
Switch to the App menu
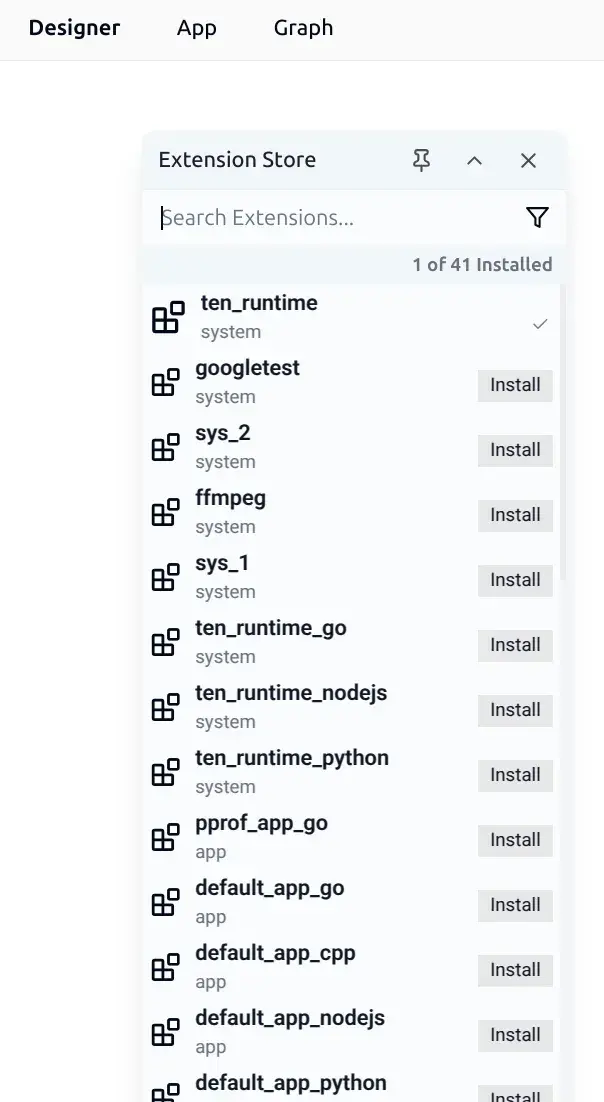(196, 28)
